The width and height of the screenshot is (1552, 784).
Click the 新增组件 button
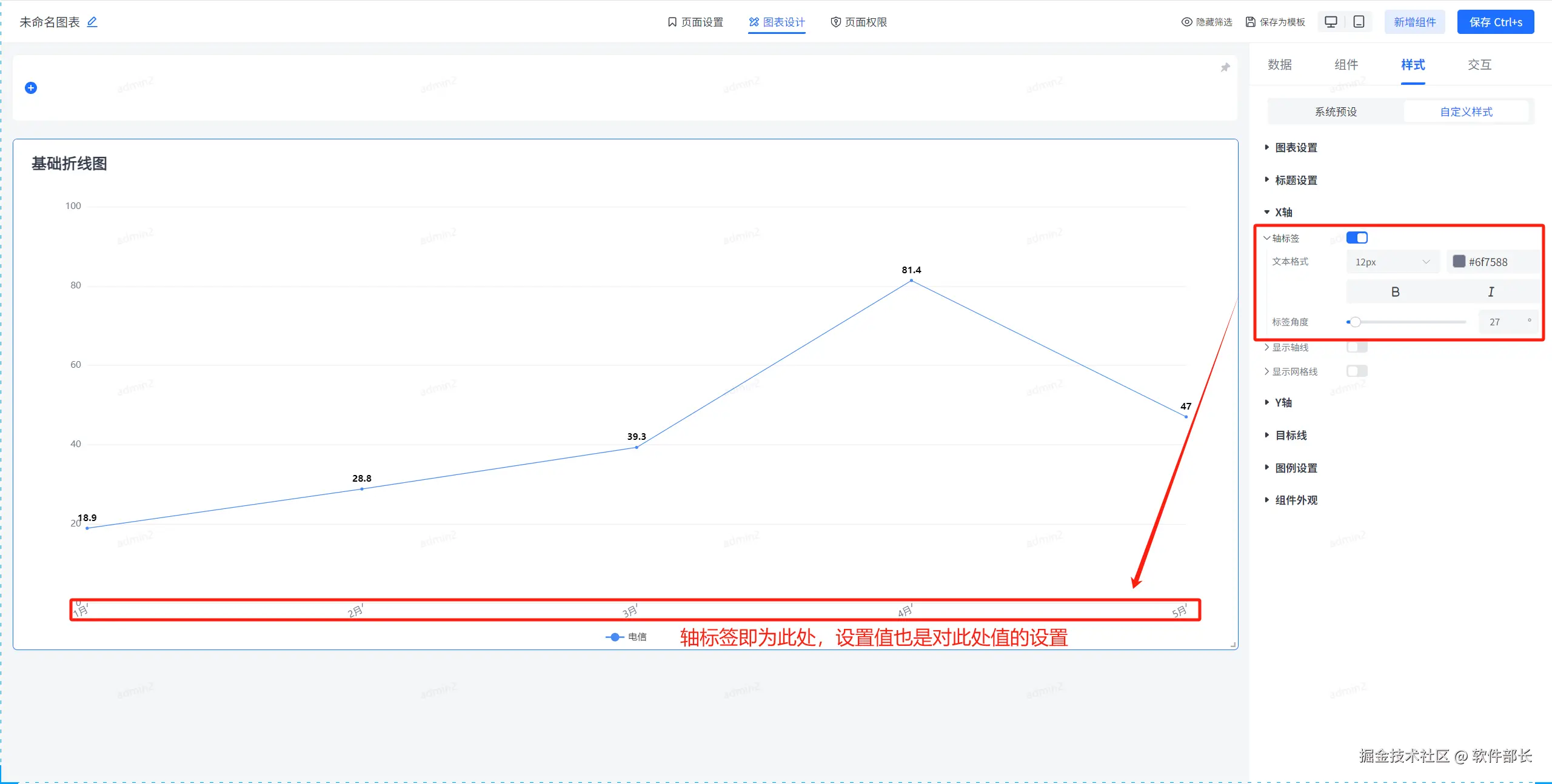tap(1414, 22)
